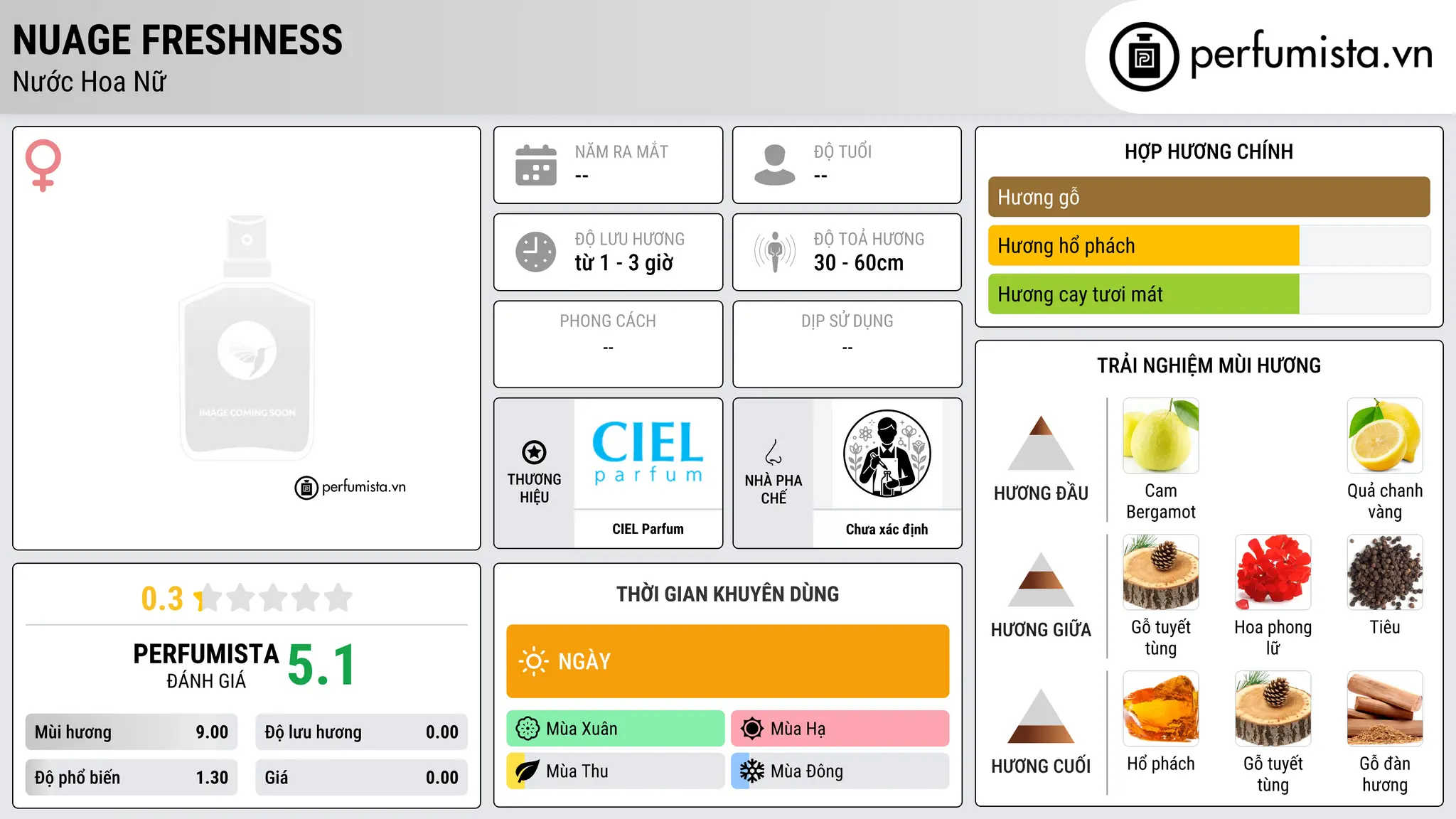Click the yellow 0.3 user rating number
This screenshot has width=1456, height=819.
tap(162, 599)
